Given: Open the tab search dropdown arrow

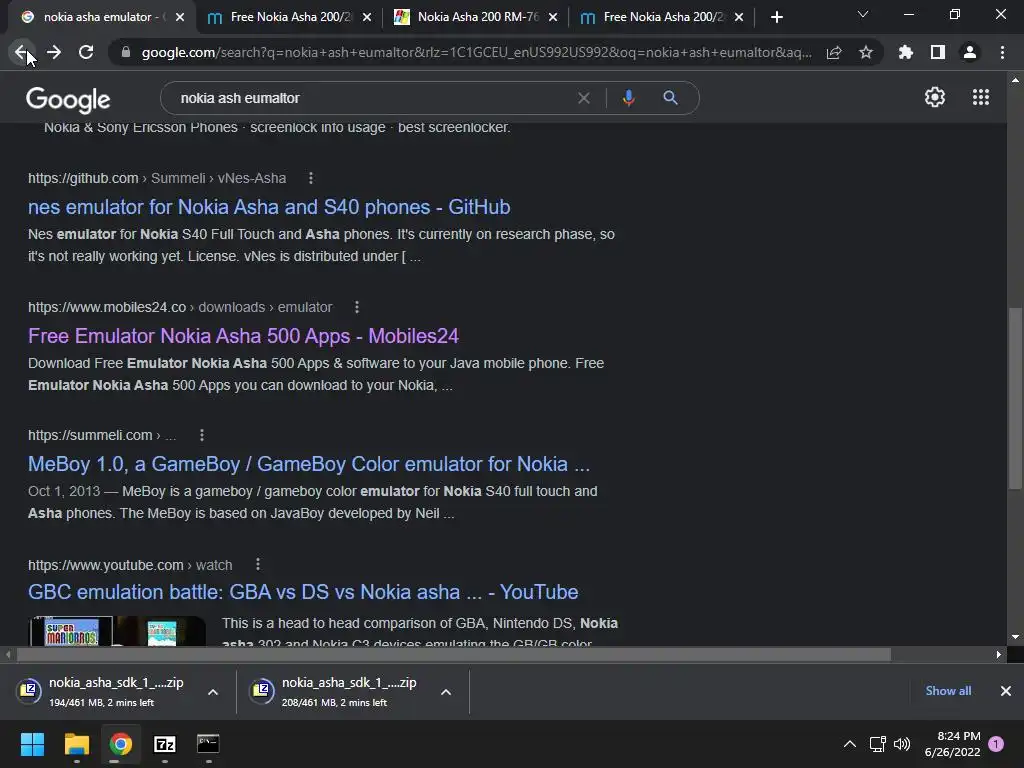Looking at the screenshot, I should (x=863, y=14).
